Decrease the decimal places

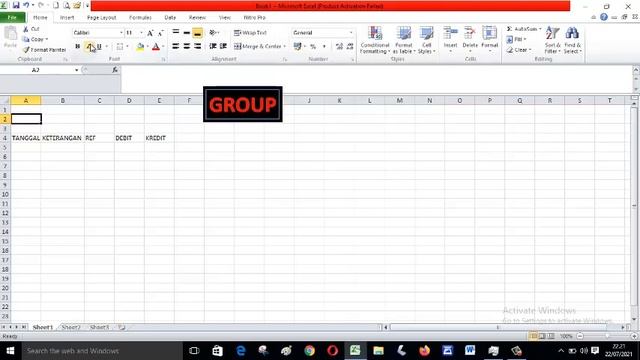pyautogui.click(x=350, y=47)
